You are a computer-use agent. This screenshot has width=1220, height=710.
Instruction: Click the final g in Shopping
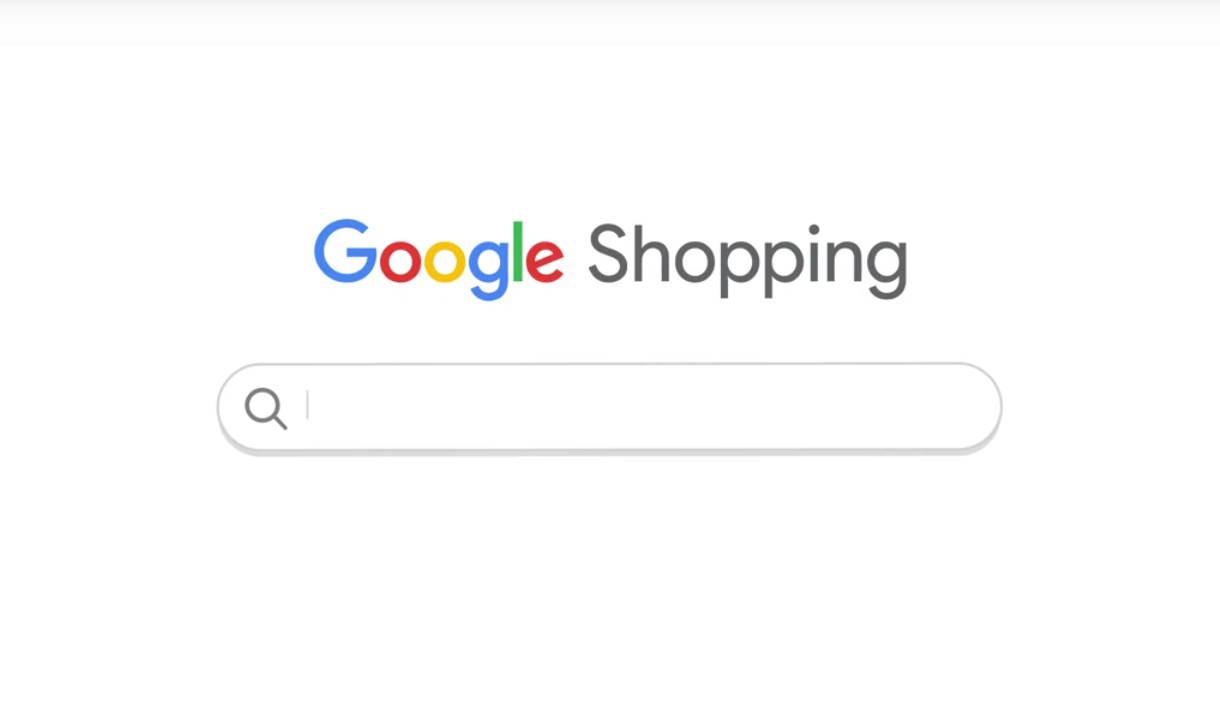886,270
